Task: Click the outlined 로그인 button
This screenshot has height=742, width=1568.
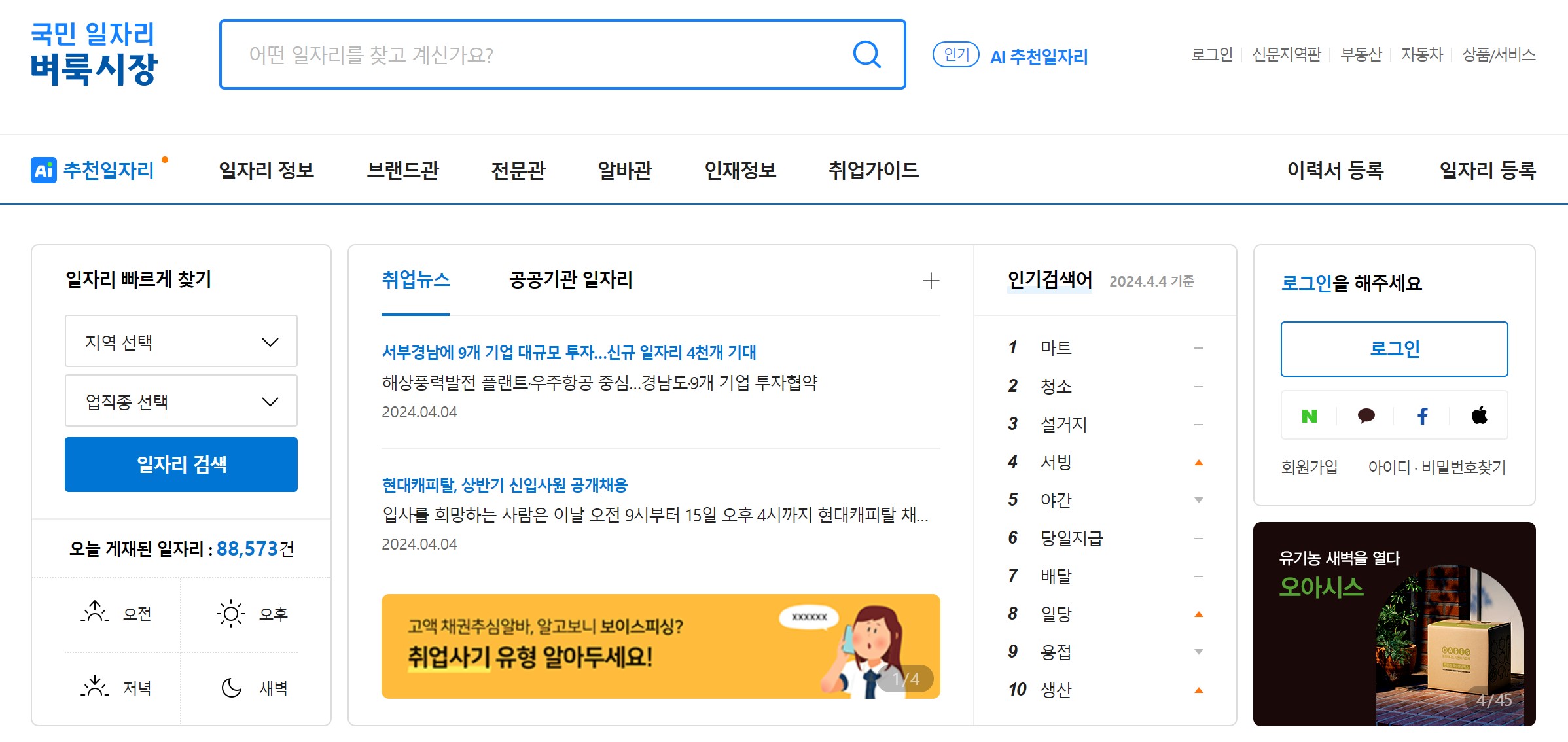Action: [1394, 349]
